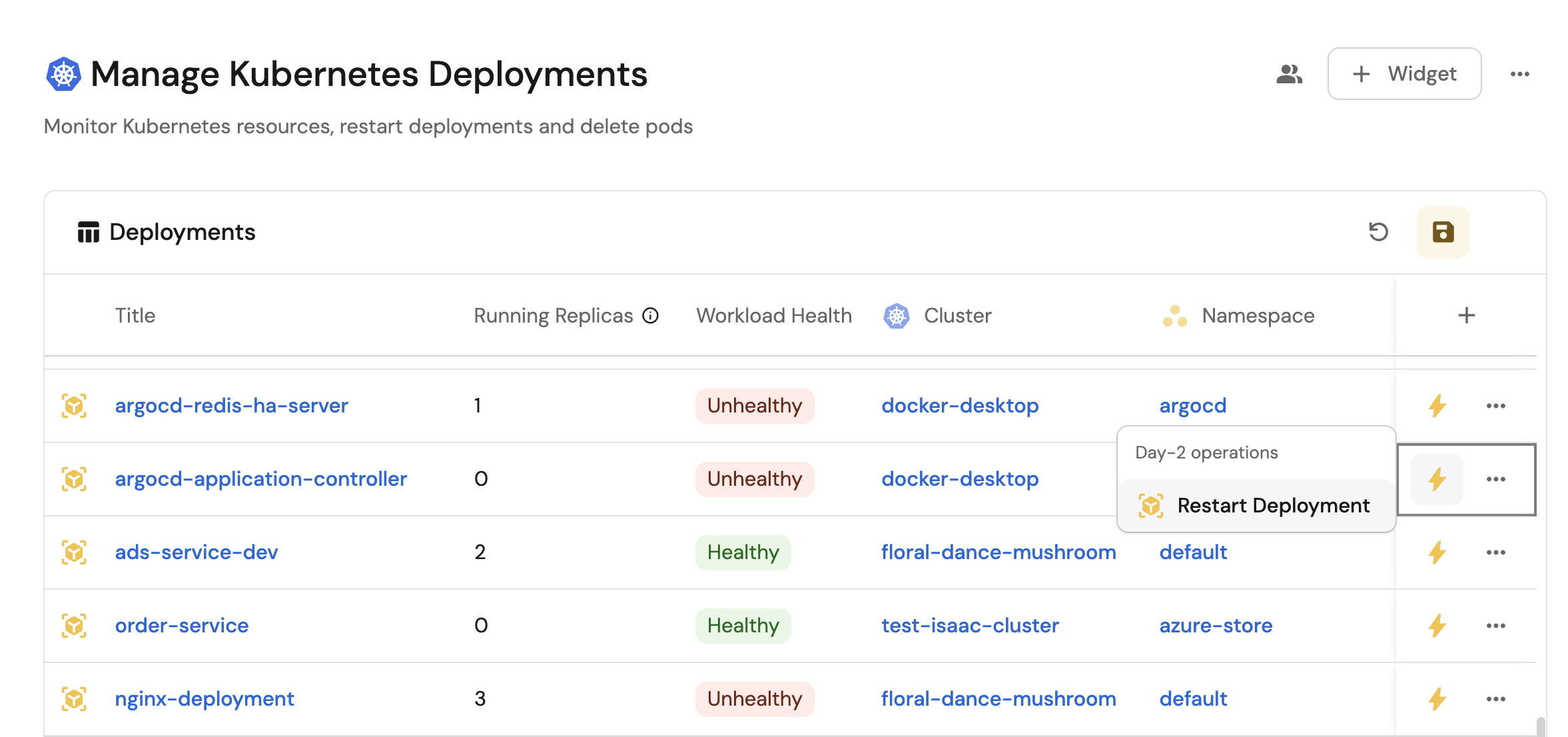This screenshot has width=1568, height=737.
Task: Open test-isaac-cluster cluster link
Action: click(969, 626)
